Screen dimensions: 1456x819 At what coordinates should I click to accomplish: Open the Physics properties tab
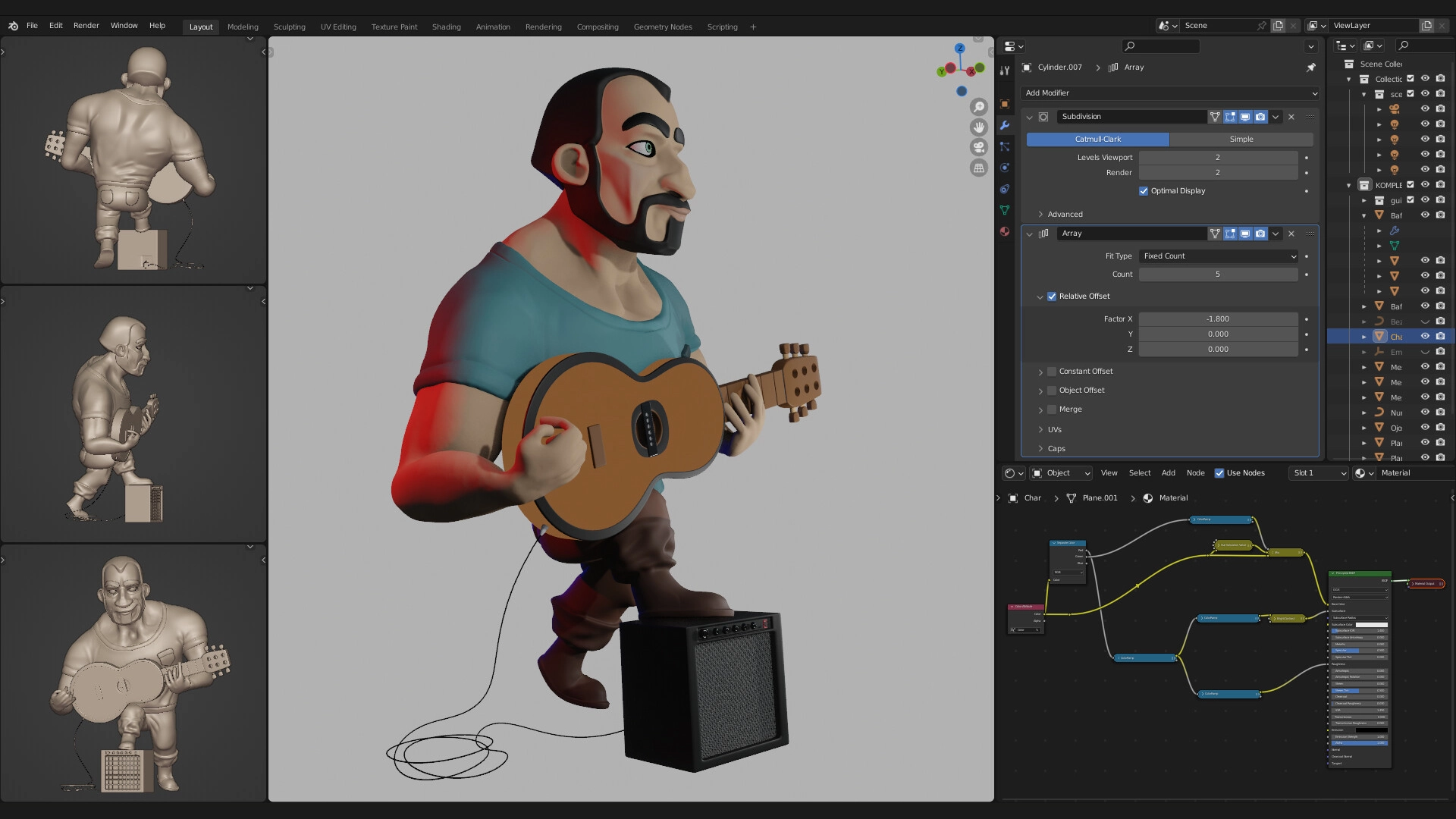[1005, 168]
